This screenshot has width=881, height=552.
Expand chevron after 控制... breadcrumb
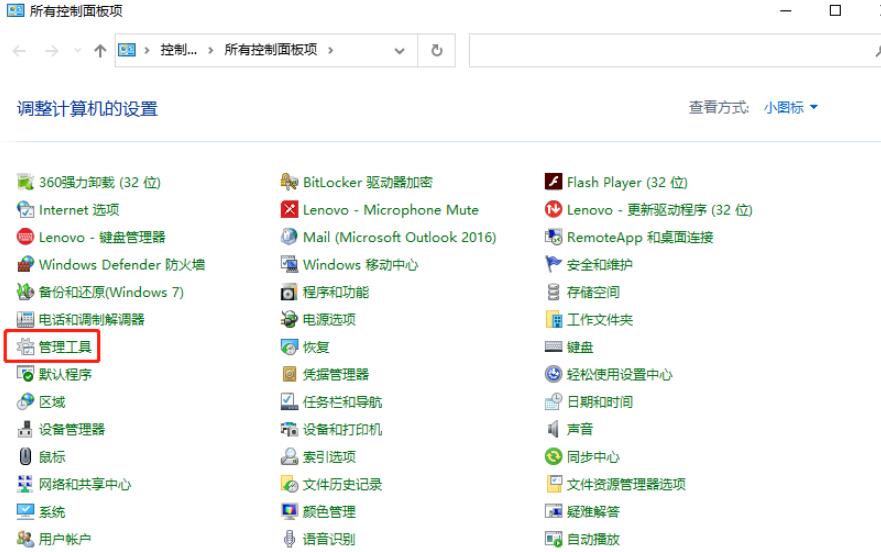click(210, 51)
